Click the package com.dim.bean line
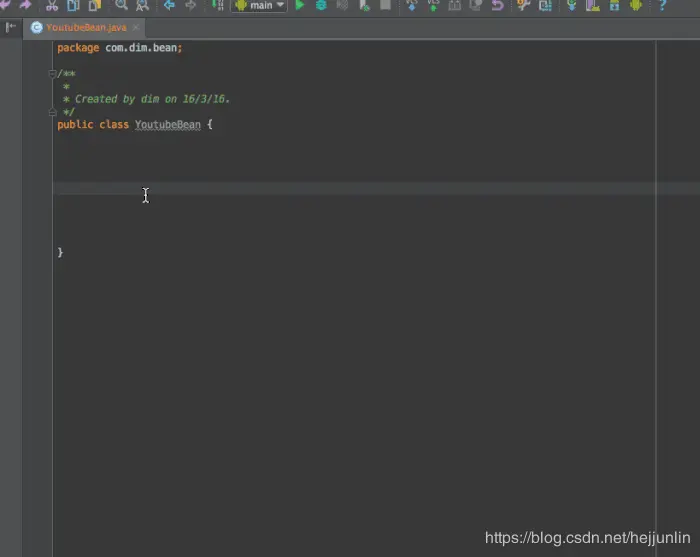The image size is (700, 557). pyautogui.click(x=120, y=48)
